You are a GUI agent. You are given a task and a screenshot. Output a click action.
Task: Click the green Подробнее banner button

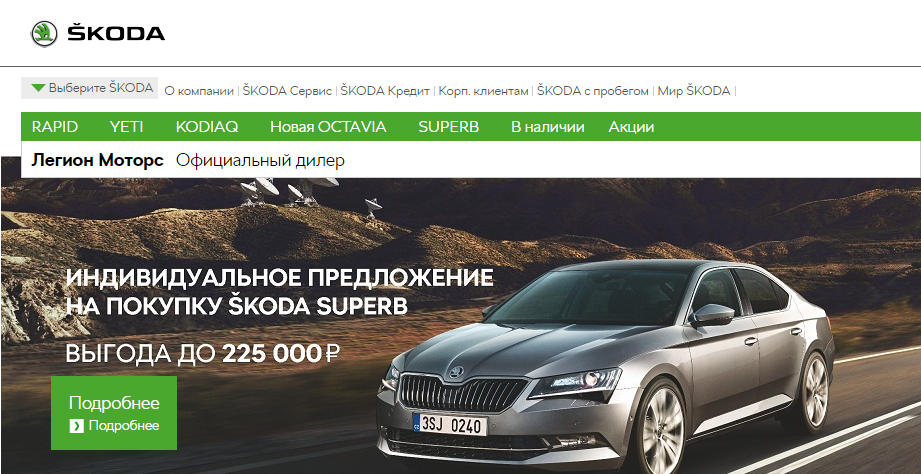pos(114,413)
